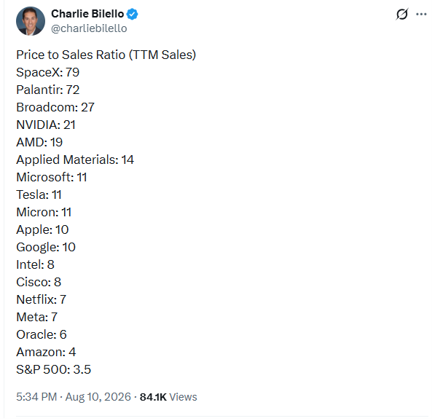Click the Price to Sales Ratio heading line
This screenshot has height=419, width=432.
(x=106, y=55)
